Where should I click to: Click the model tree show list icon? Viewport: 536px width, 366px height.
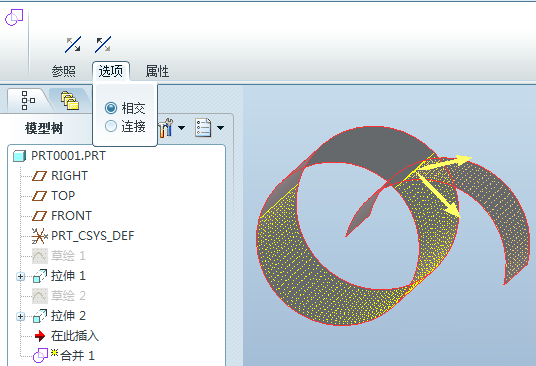[203, 128]
